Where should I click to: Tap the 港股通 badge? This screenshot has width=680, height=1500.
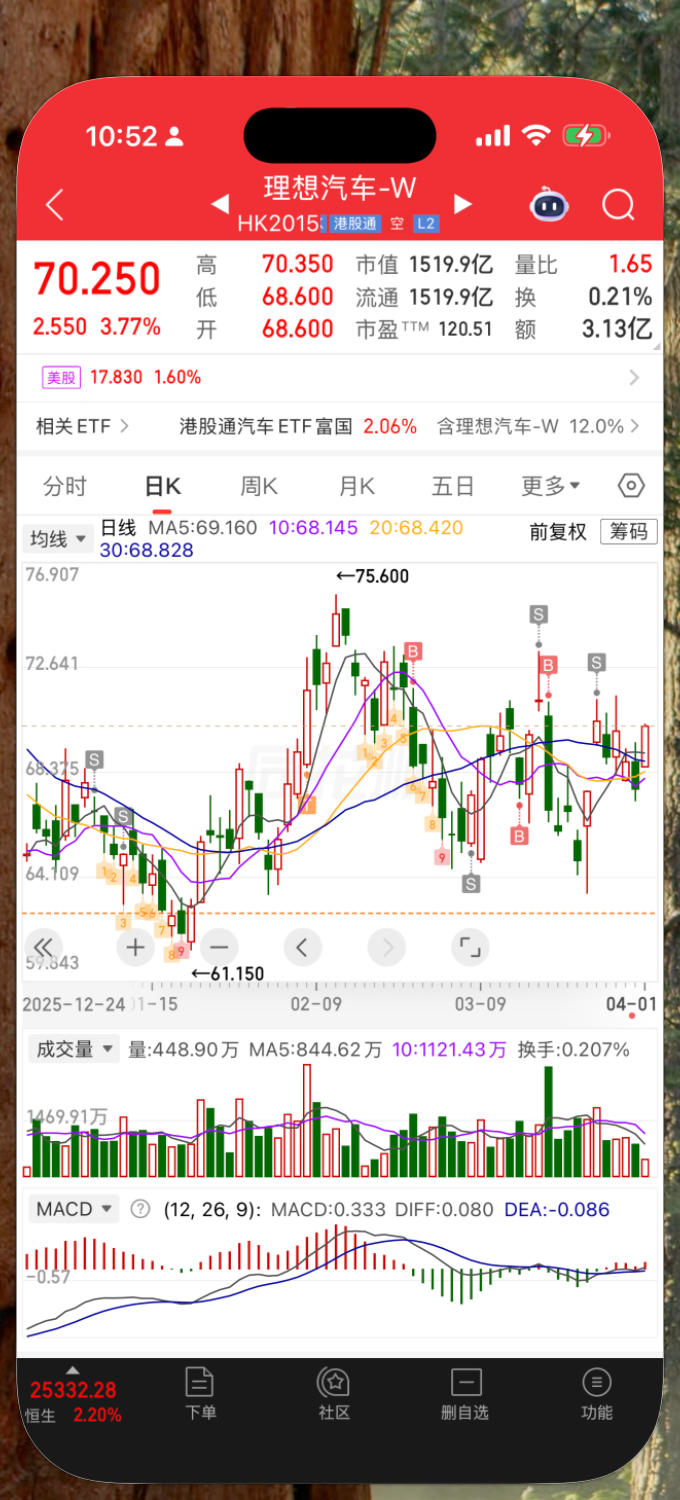click(x=355, y=224)
